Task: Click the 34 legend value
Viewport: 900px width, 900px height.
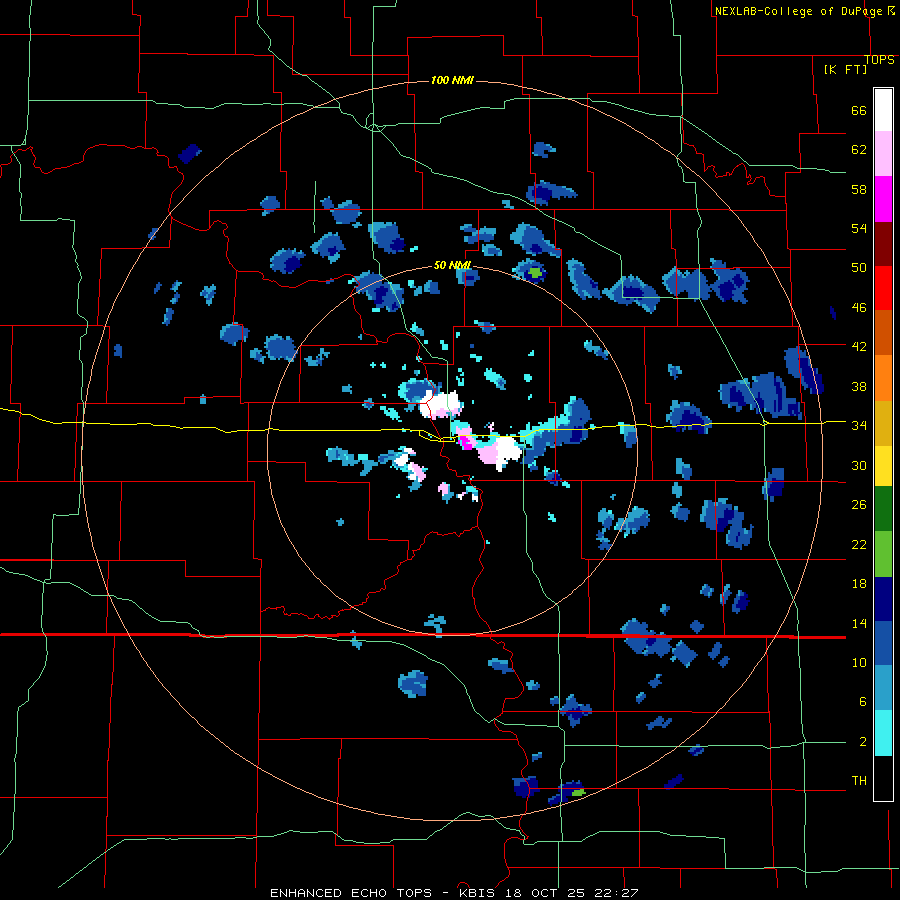Action: pyautogui.click(x=859, y=426)
